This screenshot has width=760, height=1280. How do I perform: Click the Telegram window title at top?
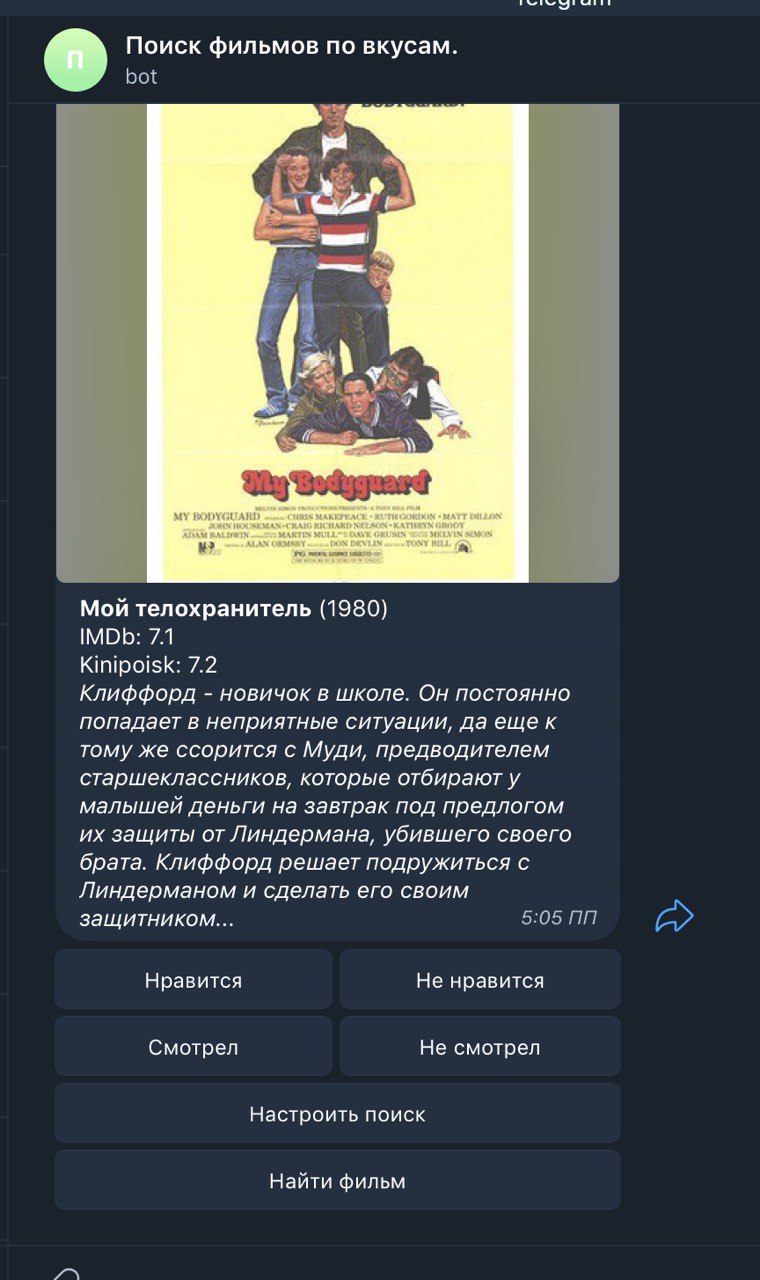tap(564, 3)
